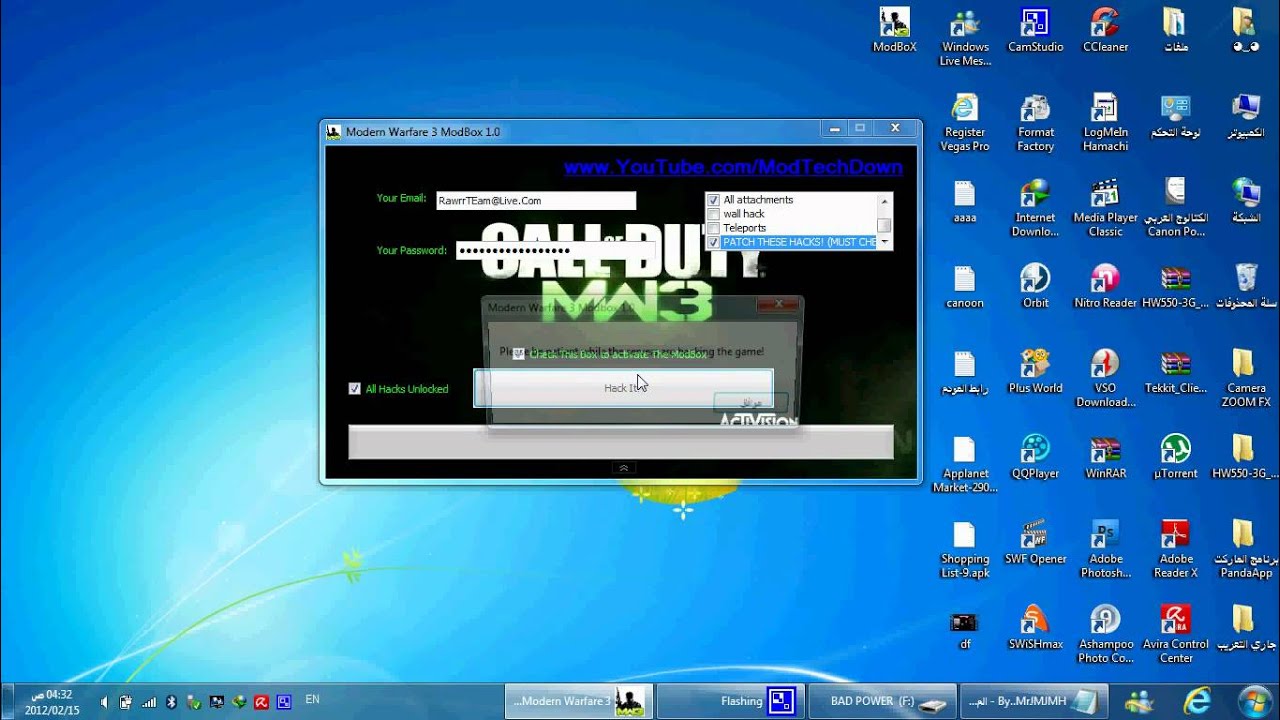Toggle the PATCH THESE HACKS checkbox
Screen dimensions: 1280x720
[x=713, y=242]
